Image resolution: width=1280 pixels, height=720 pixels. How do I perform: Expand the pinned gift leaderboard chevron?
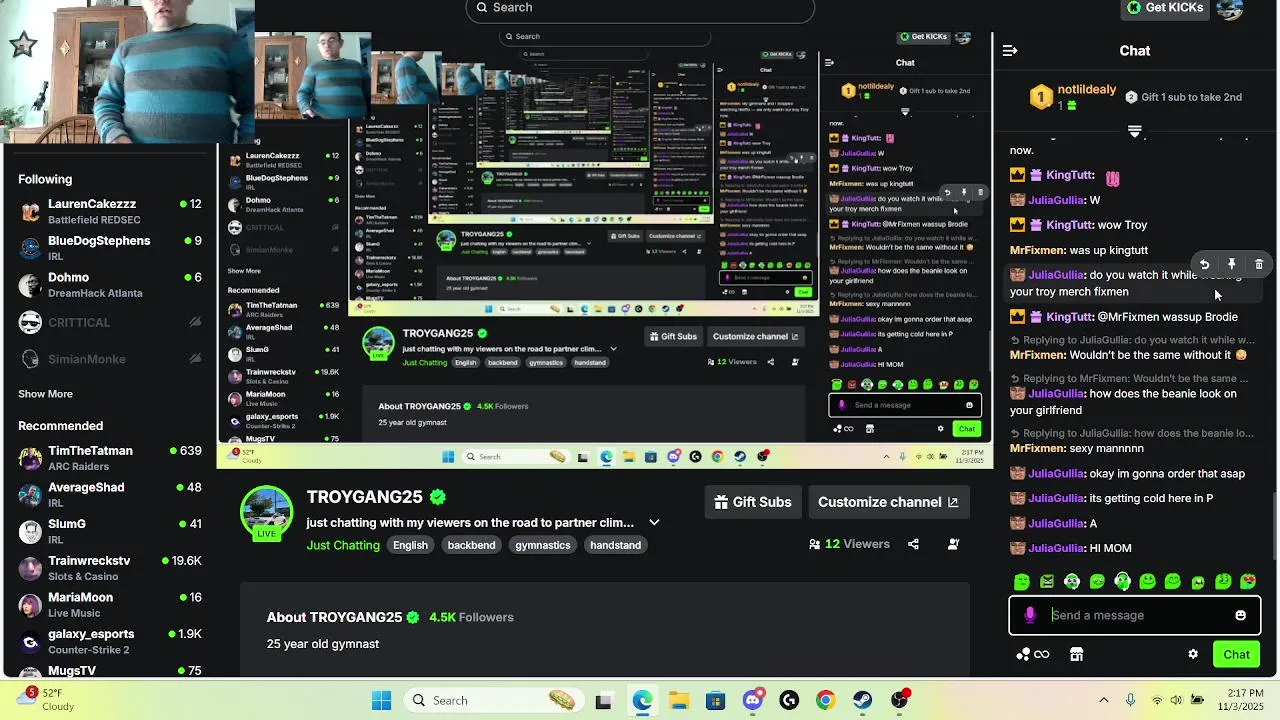(x=1134, y=132)
